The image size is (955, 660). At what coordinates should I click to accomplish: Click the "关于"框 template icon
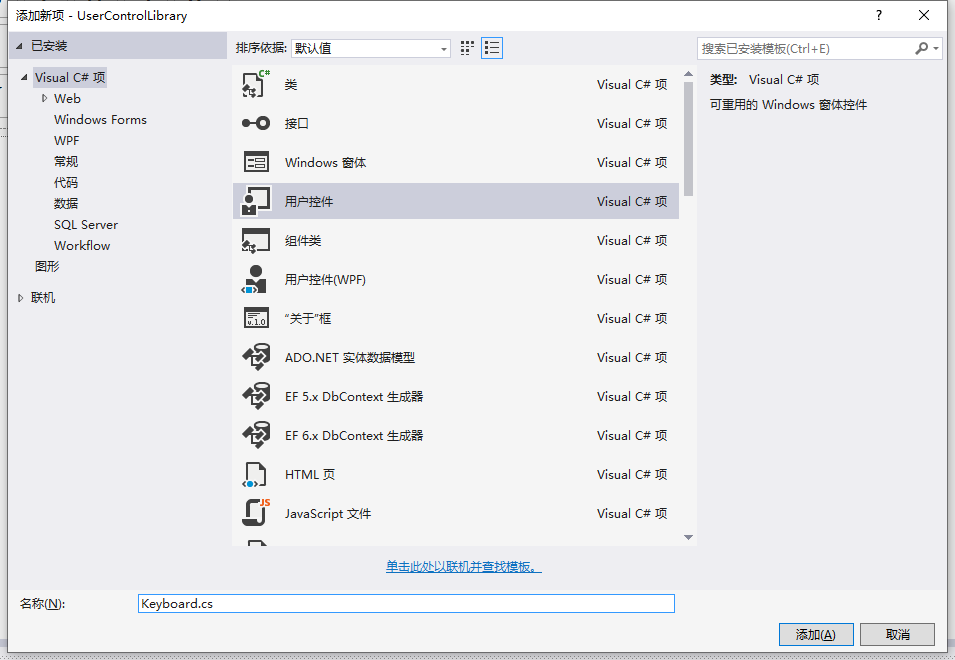click(x=256, y=318)
